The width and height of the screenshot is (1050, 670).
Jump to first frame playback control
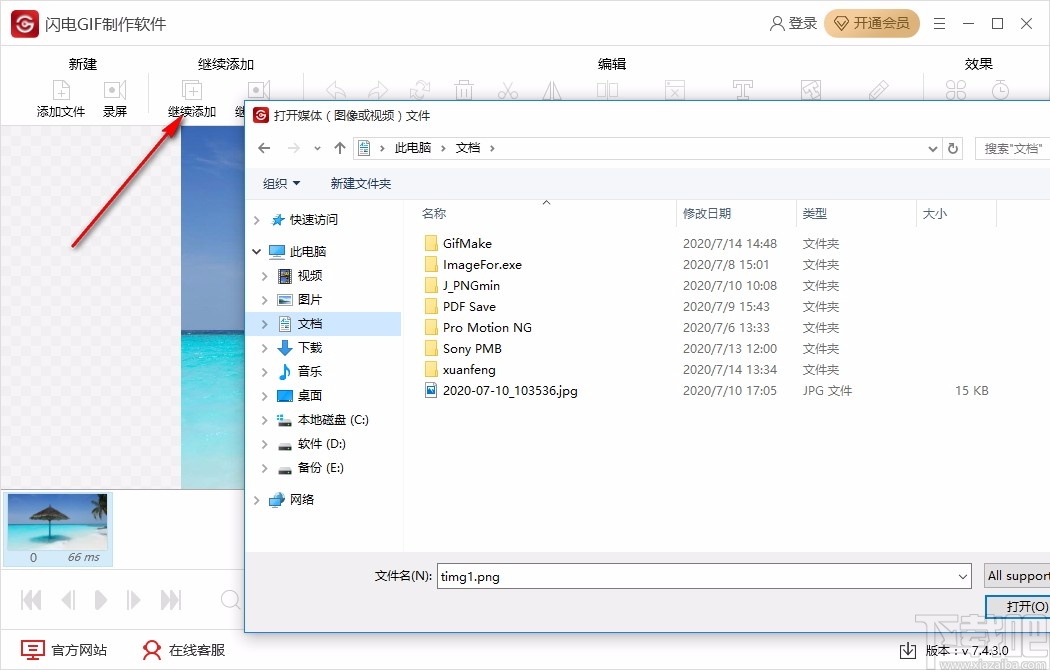[x=31, y=600]
